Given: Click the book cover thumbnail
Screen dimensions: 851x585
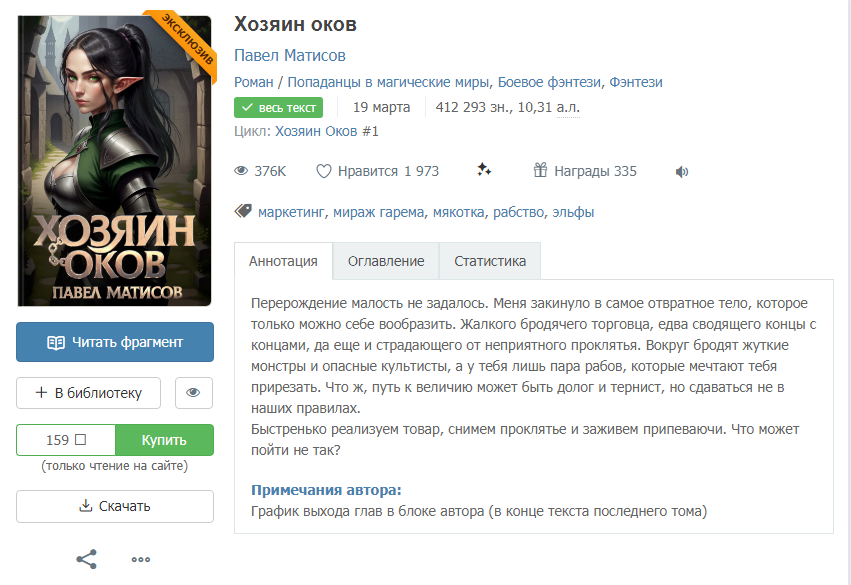Looking at the screenshot, I should [x=115, y=161].
